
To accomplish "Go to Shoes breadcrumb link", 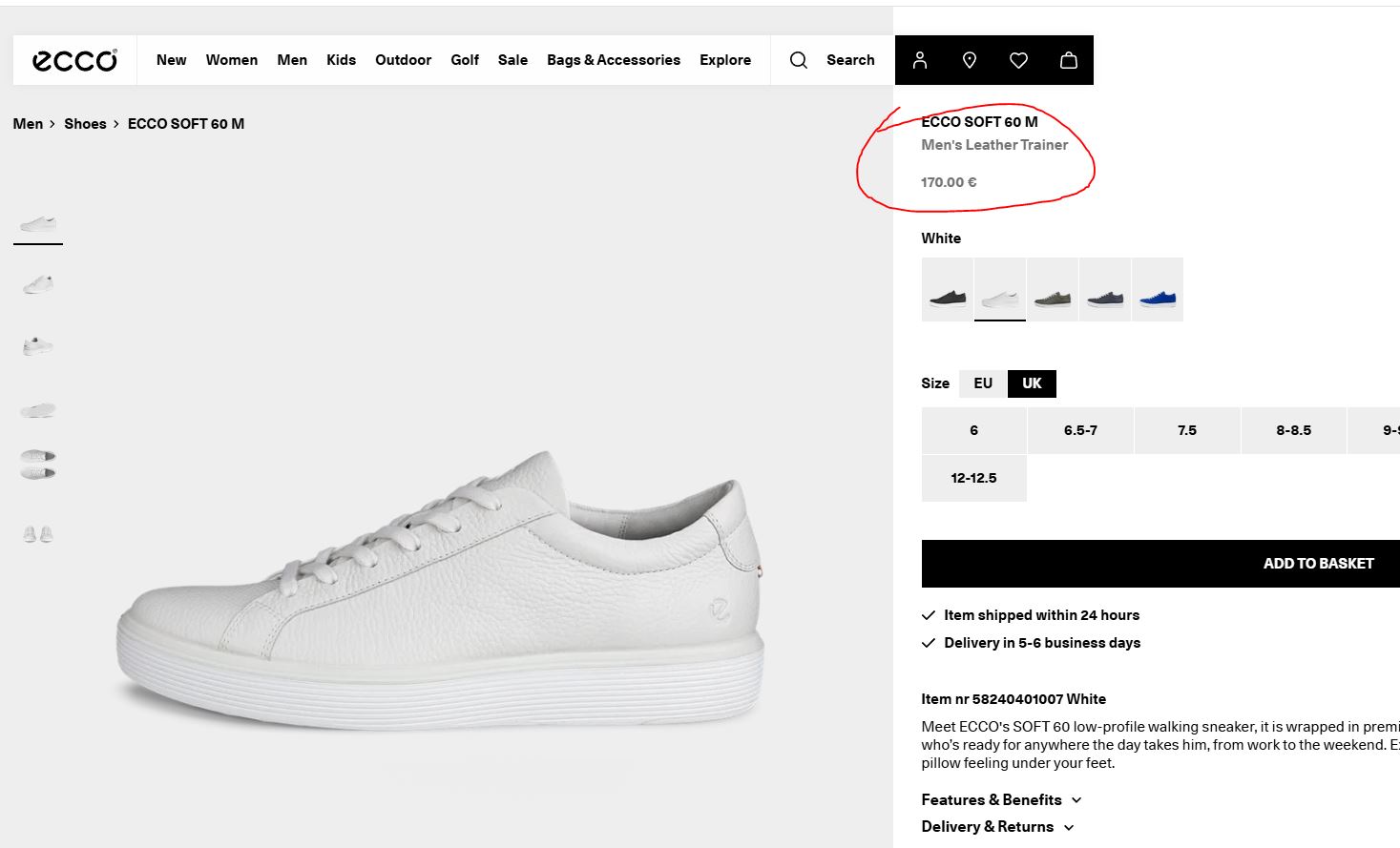I will coord(85,124).
